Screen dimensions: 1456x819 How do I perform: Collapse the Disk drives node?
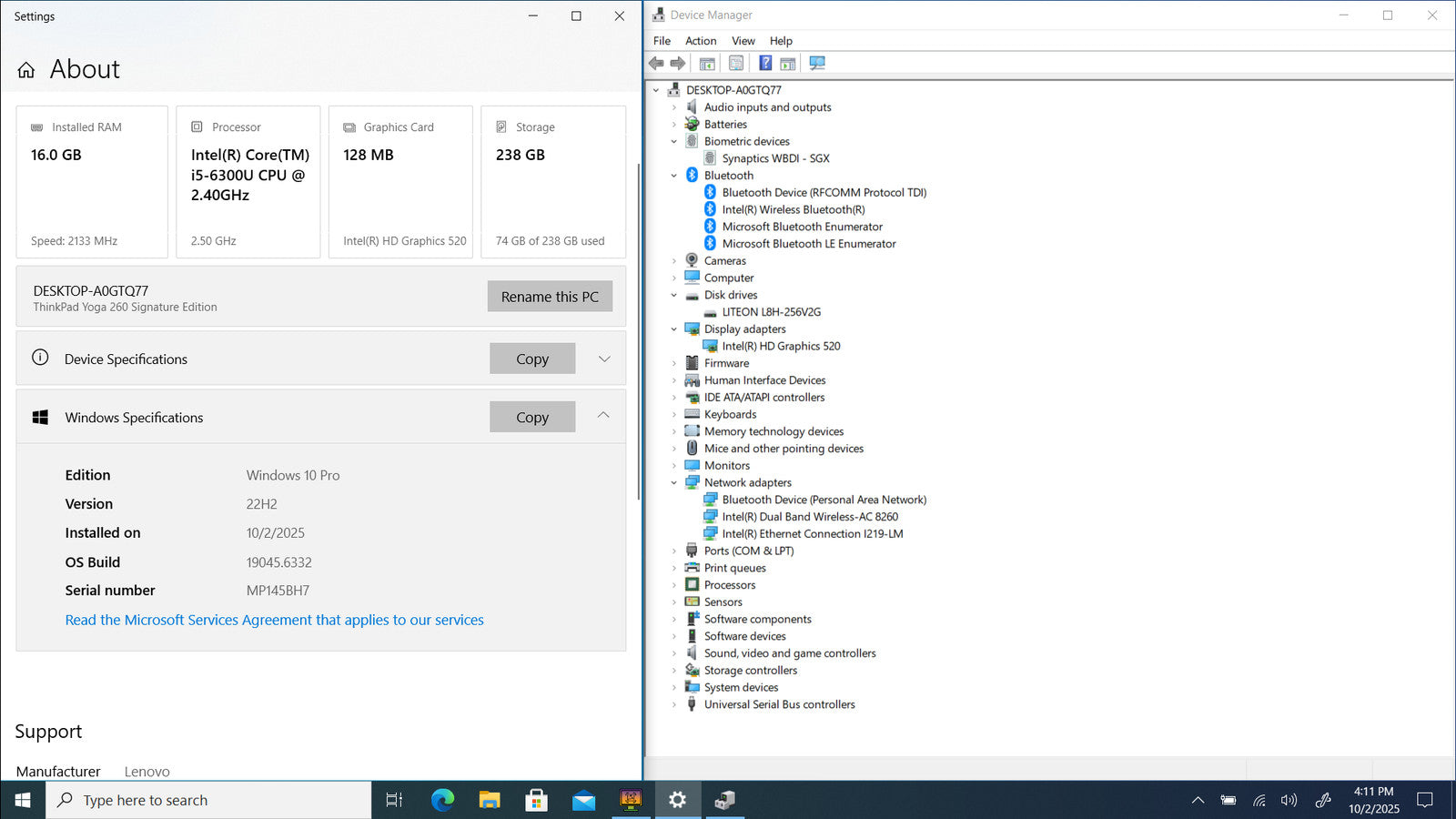click(x=674, y=295)
